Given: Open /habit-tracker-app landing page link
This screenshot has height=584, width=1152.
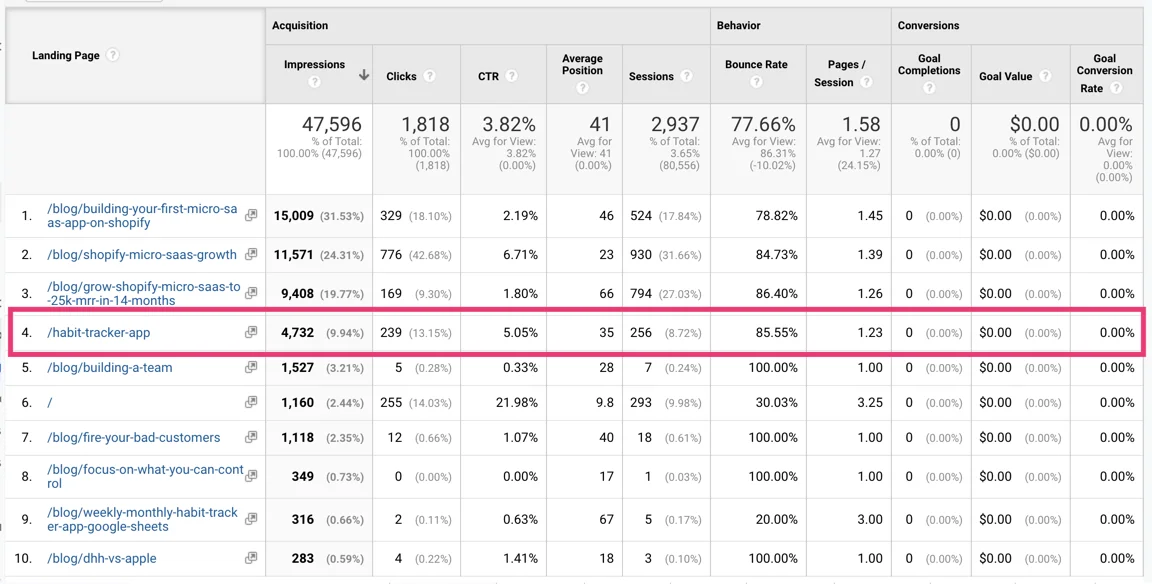Looking at the screenshot, I should (98, 333).
